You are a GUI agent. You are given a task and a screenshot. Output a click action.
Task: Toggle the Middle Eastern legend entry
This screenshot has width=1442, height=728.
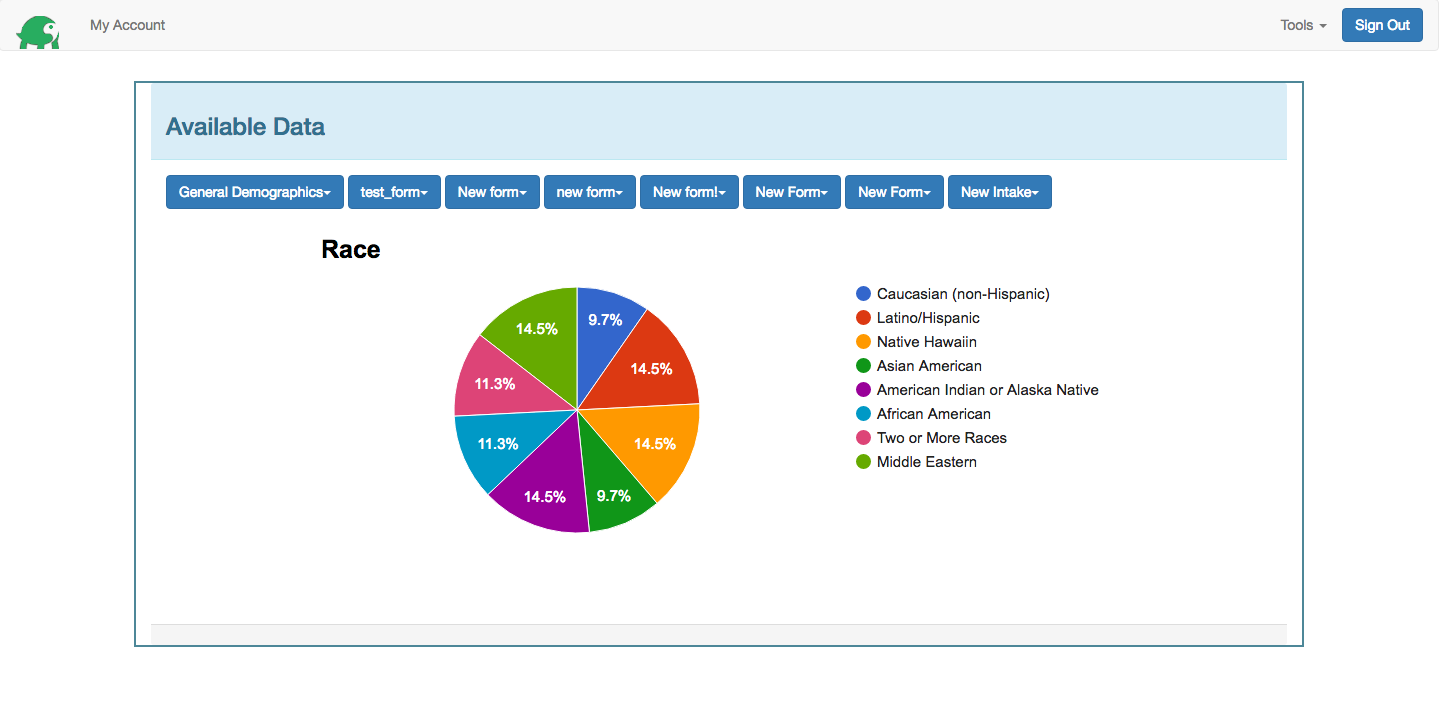(925, 461)
